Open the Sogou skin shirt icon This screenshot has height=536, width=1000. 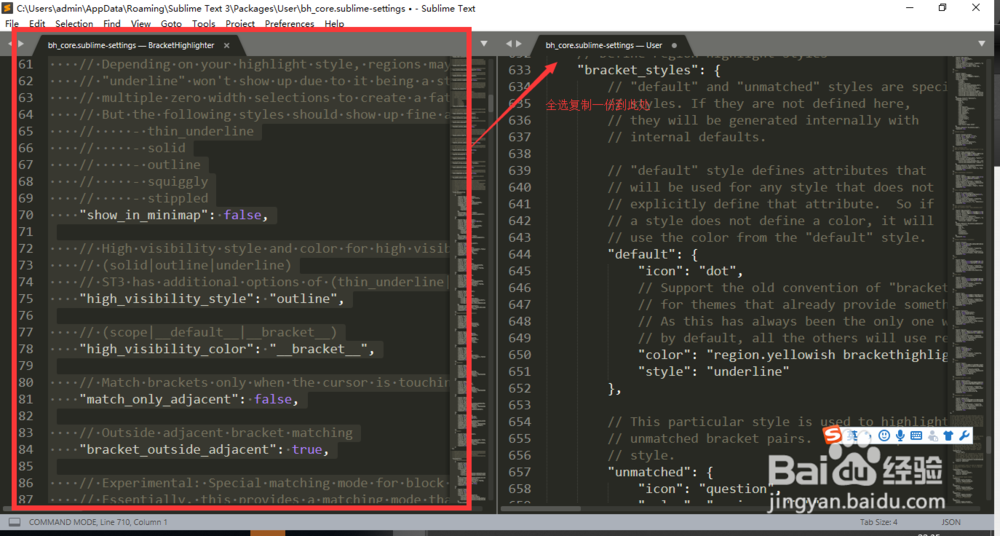948,436
